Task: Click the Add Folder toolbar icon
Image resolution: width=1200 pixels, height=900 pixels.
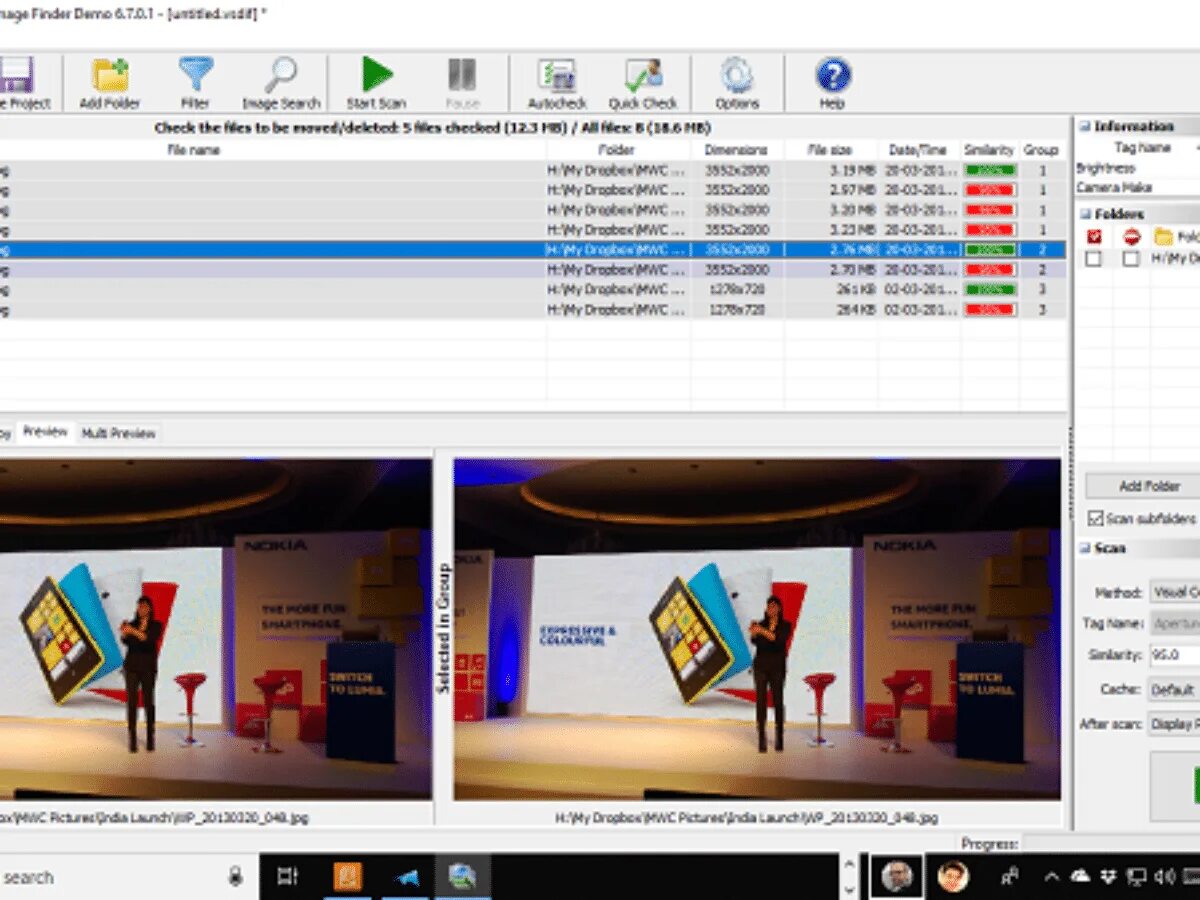Action: pyautogui.click(x=110, y=76)
